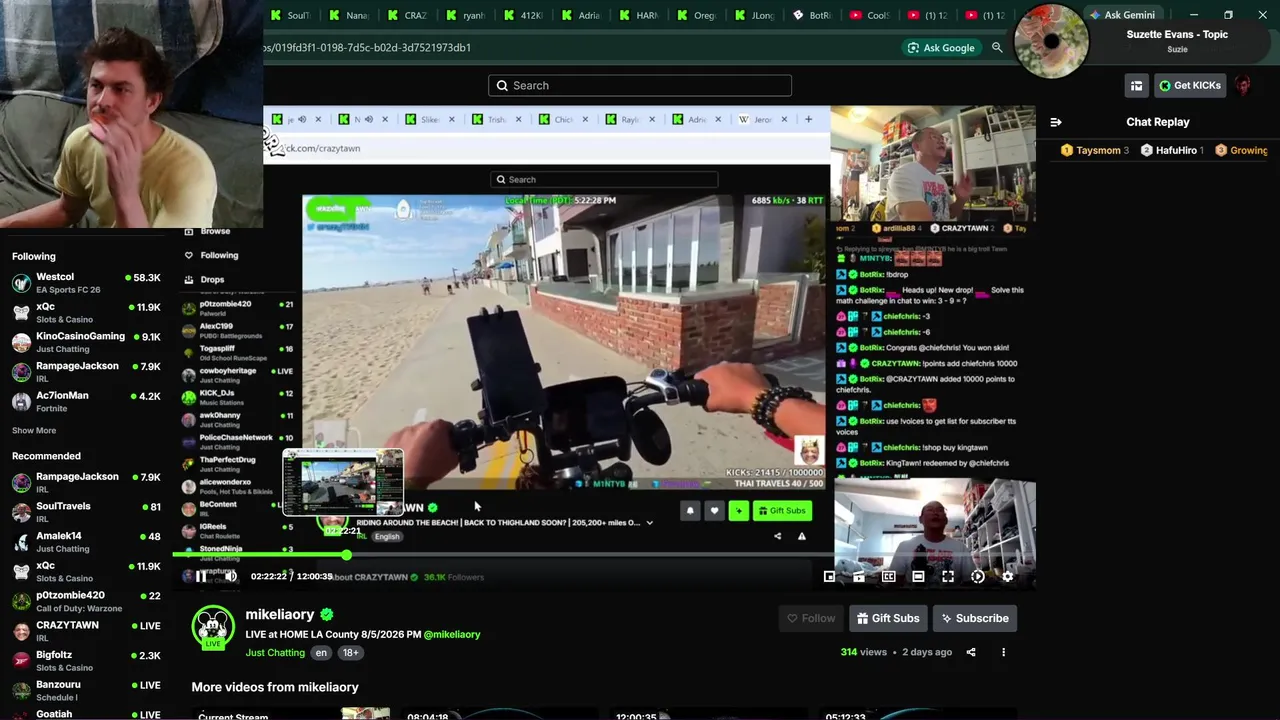The image size is (1280, 720).
Task: Click Ac7ionMan's avatar icon
Action: [x=21, y=401]
